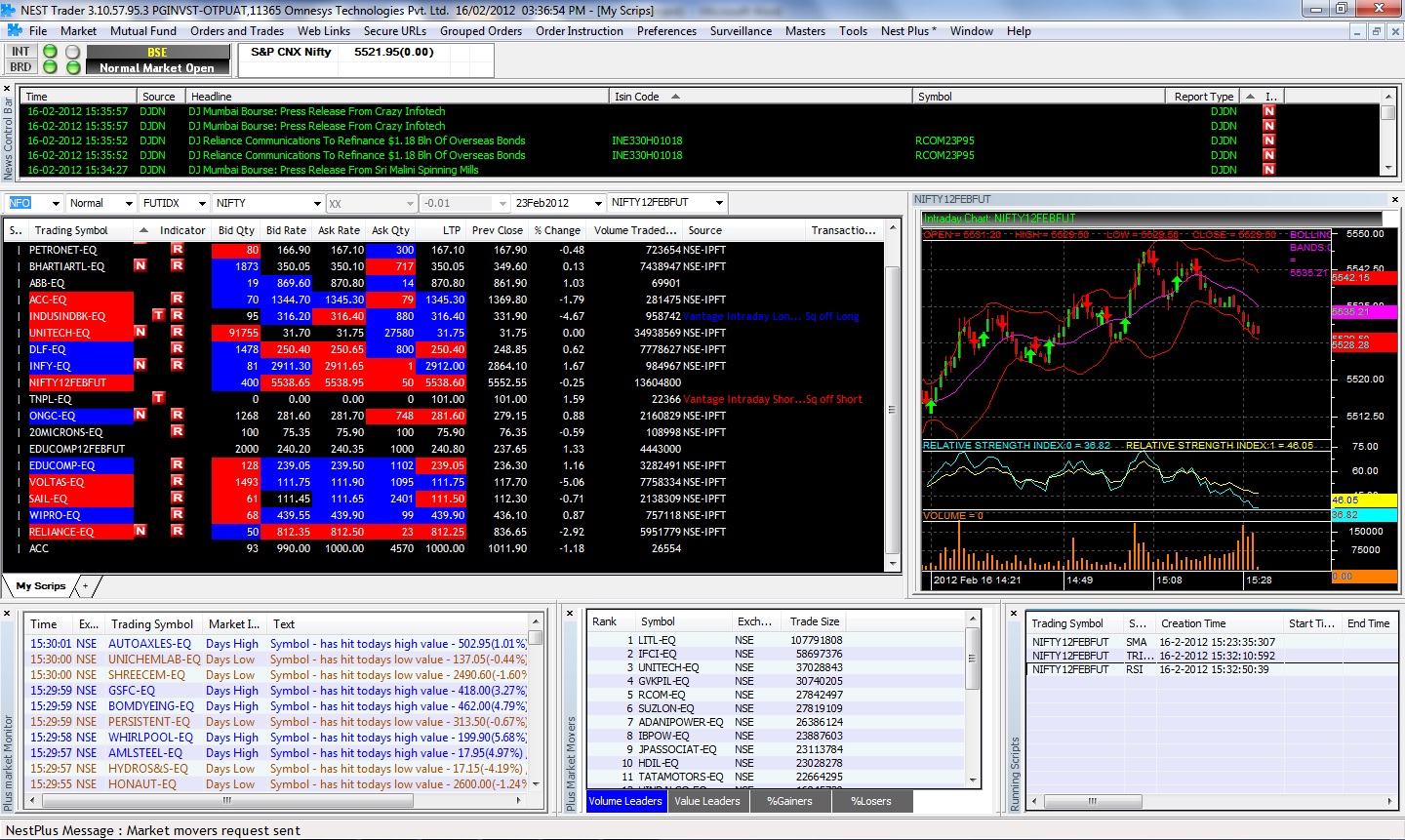Select the LITL-EQ rank 1 row
Screen dimensions: 1405x840
click(776, 640)
